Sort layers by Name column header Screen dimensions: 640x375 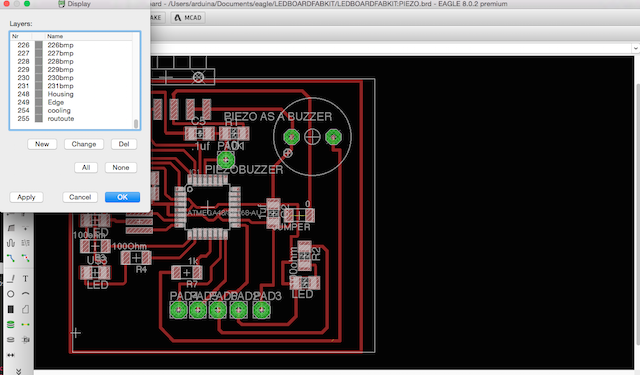88,36
